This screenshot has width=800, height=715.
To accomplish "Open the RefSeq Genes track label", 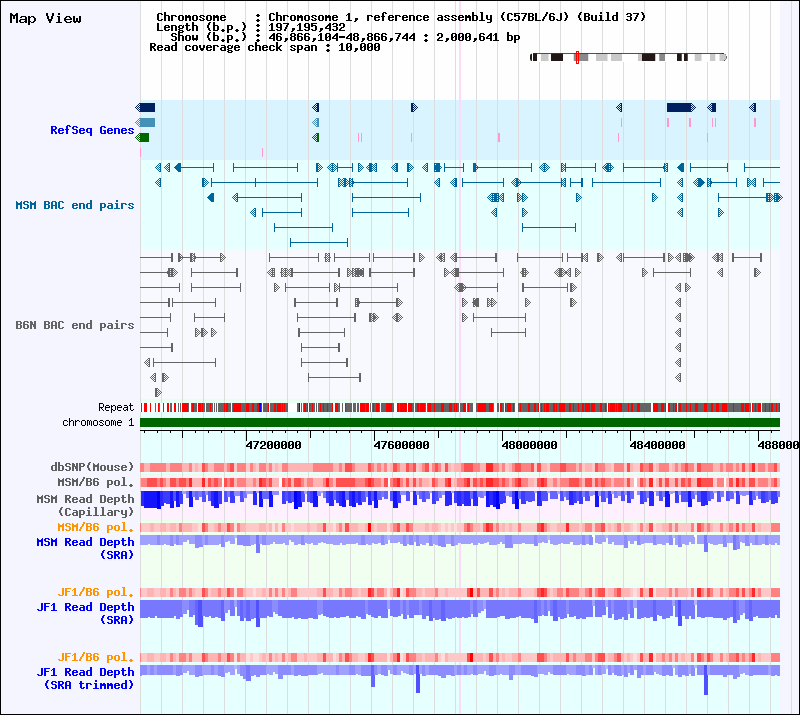I will pos(92,130).
